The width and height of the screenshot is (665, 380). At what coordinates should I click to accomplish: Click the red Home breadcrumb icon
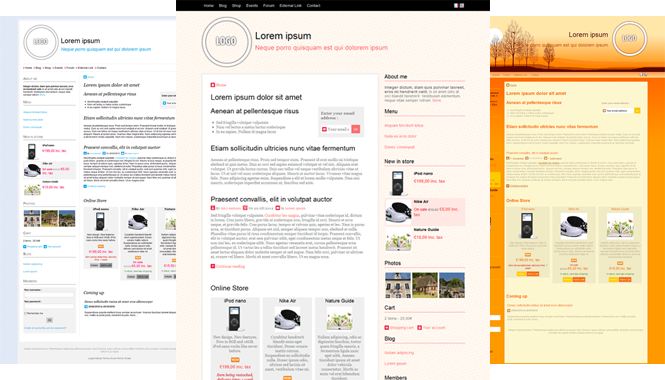(x=213, y=85)
